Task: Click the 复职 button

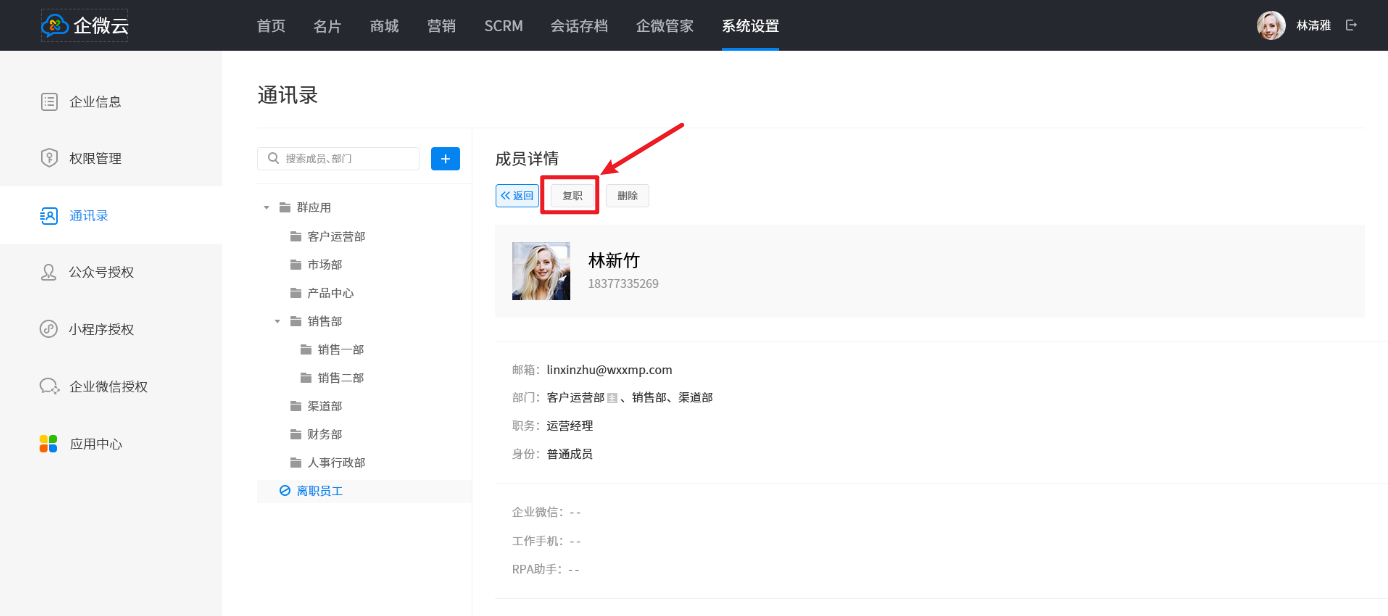Action: pos(572,196)
